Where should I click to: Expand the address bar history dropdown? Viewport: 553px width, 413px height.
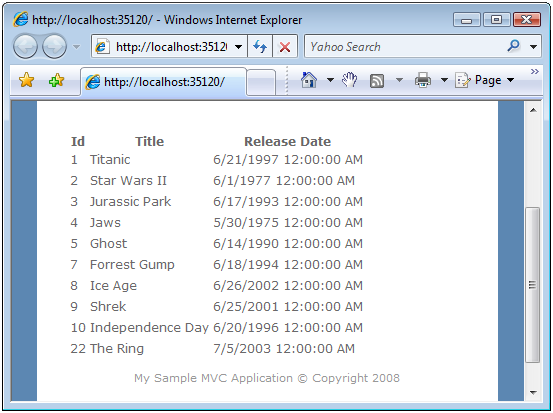tap(238, 47)
